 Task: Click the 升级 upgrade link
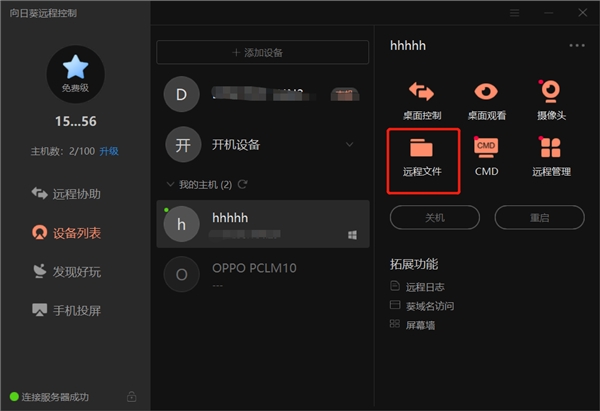pyautogui.click(x=109, y=151)
